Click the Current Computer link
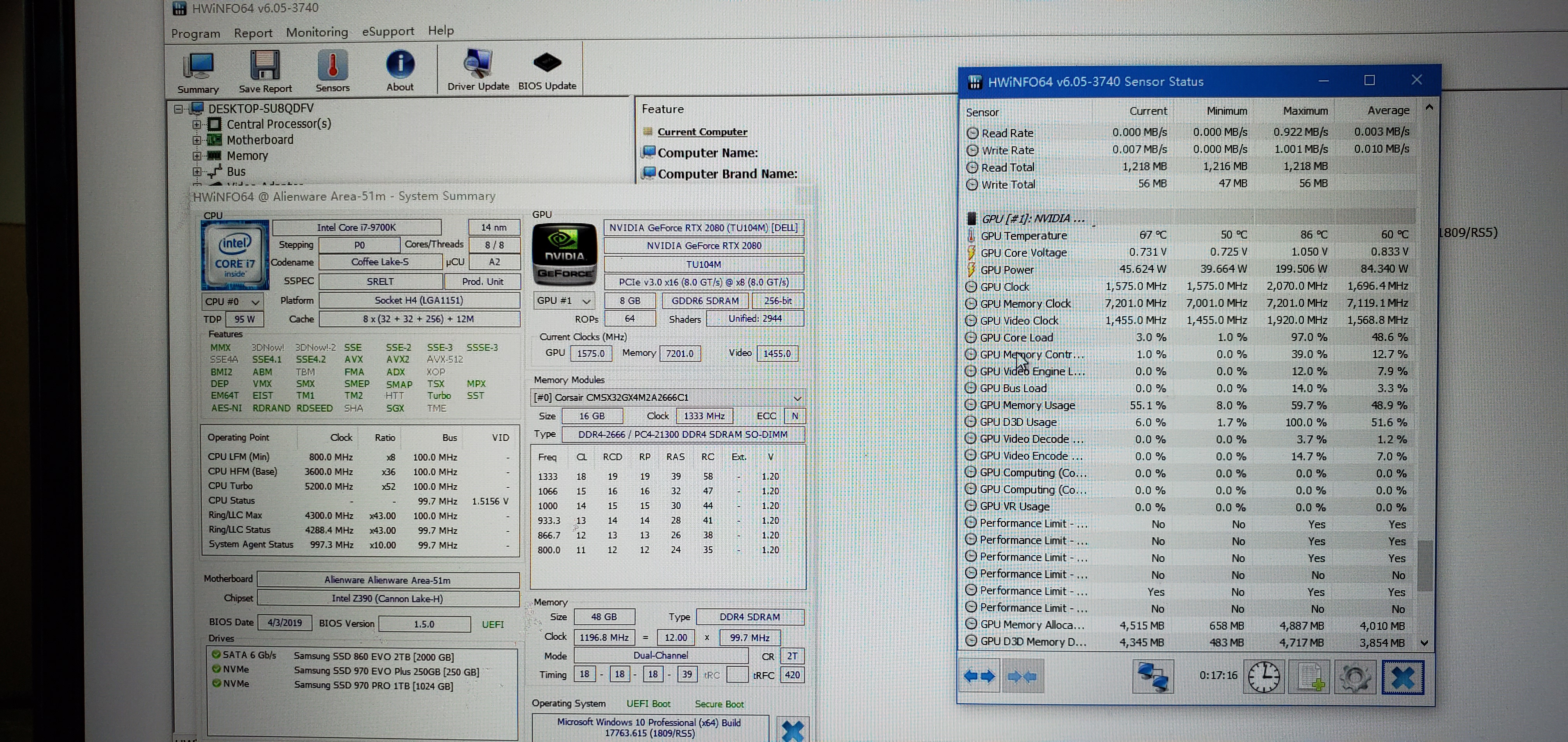 [x=702, y=131]
